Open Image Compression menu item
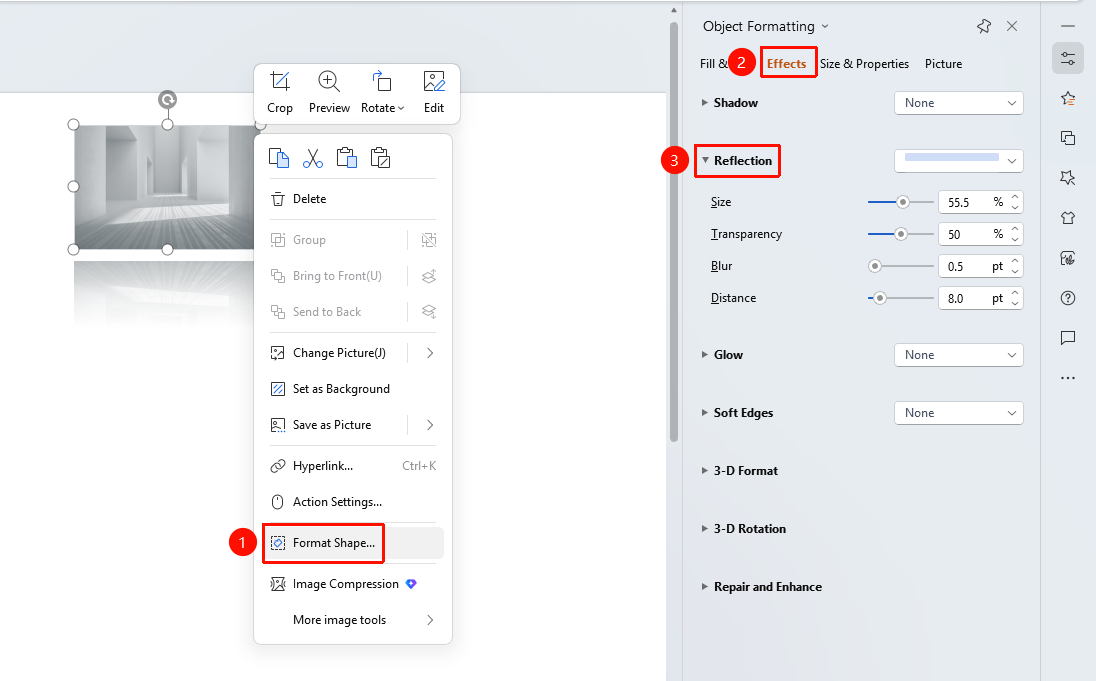1096x681 pixels. pyautogui.click(x=353, y=585)
